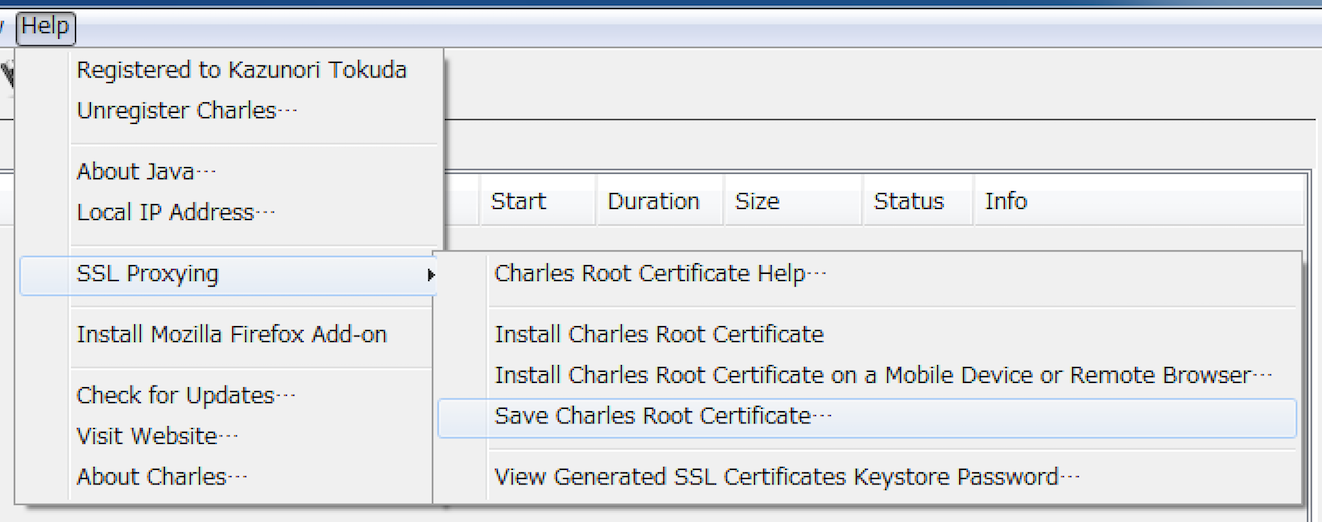Open Visit Website menu item

[157, 437]
